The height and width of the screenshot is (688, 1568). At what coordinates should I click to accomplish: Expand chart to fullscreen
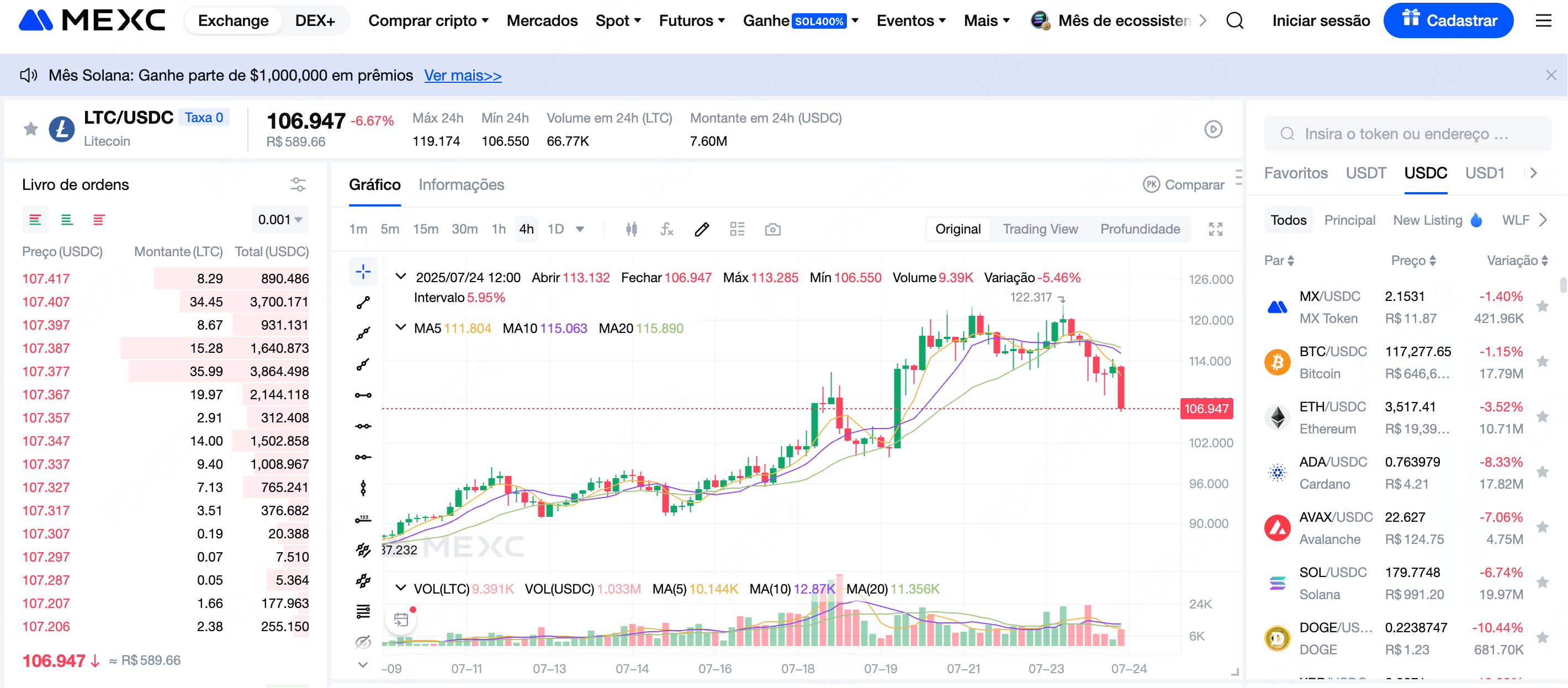[1215, 230]
